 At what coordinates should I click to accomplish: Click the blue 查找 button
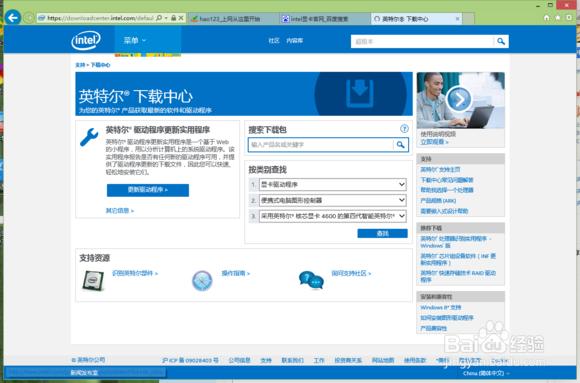pyautogui.click(x=382, y=233)
